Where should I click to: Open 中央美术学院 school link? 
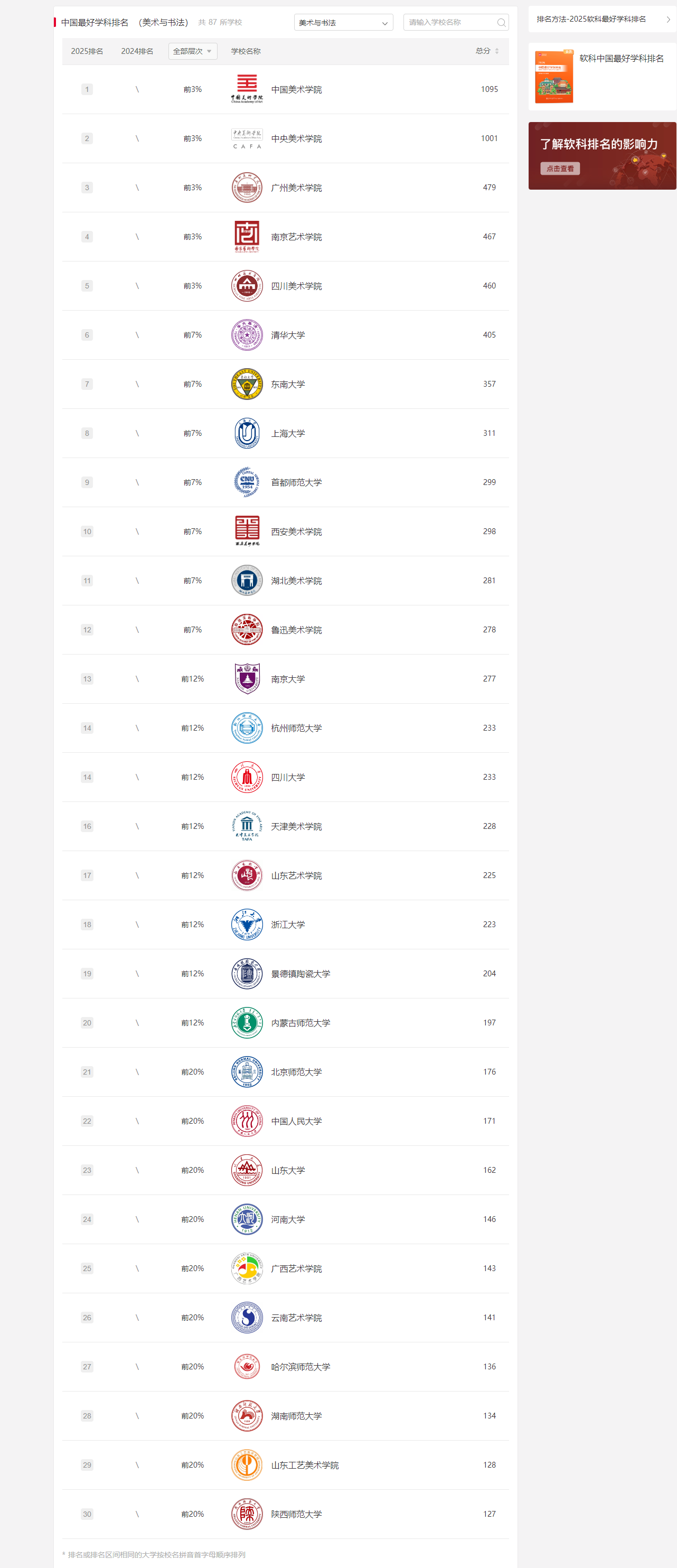click(x=296, y=139)
